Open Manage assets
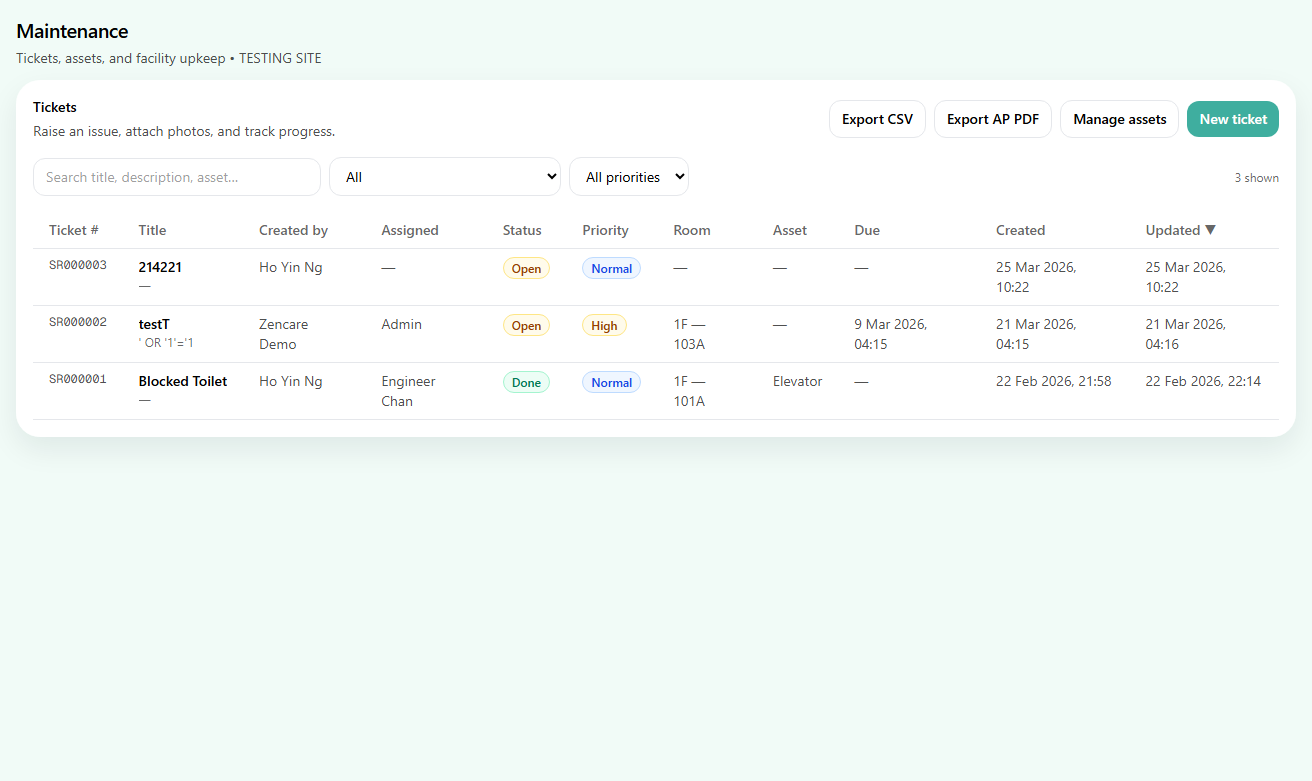The height and width of the screenshot is (781, 1312). point(1119,119)
